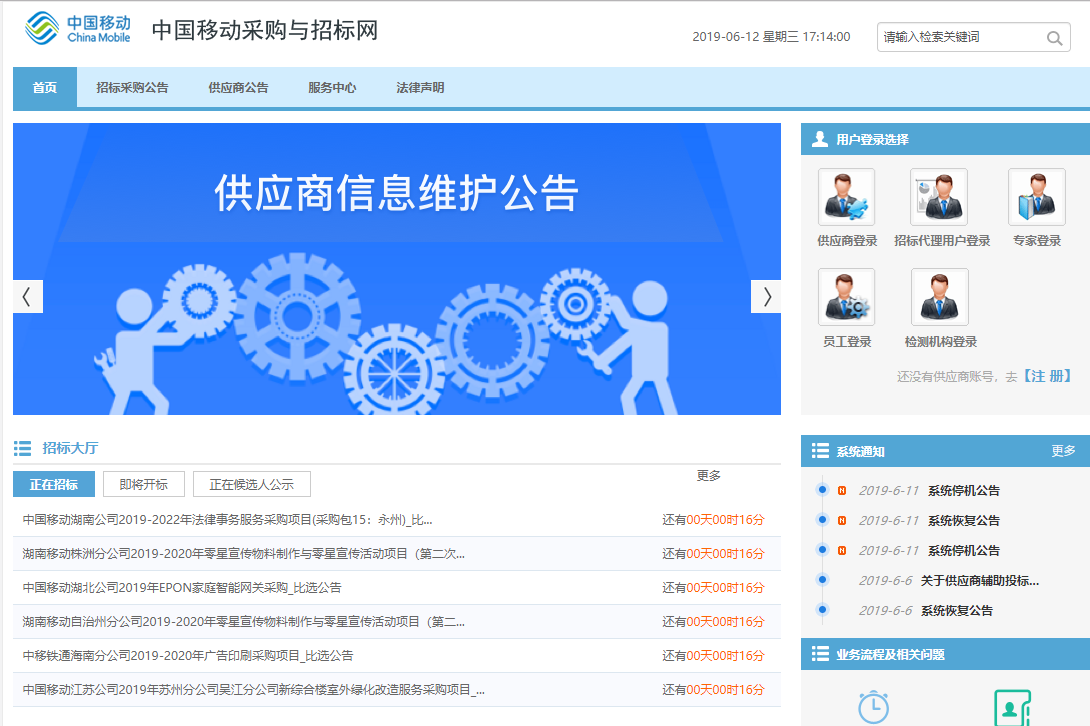This screenshot has width=1090, height=726.
Task: Open the third notice 系统停机公告
Action: click(964, 550)
